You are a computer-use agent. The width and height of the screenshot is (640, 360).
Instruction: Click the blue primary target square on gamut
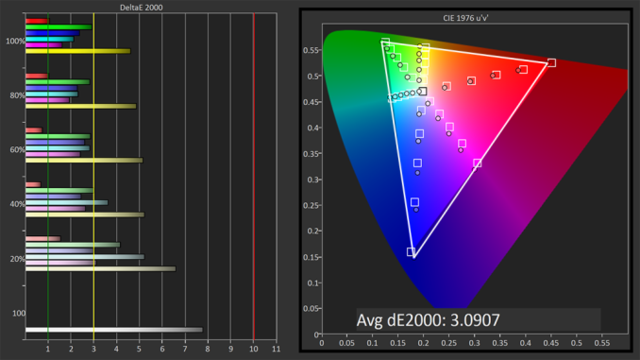pos(411,251)
